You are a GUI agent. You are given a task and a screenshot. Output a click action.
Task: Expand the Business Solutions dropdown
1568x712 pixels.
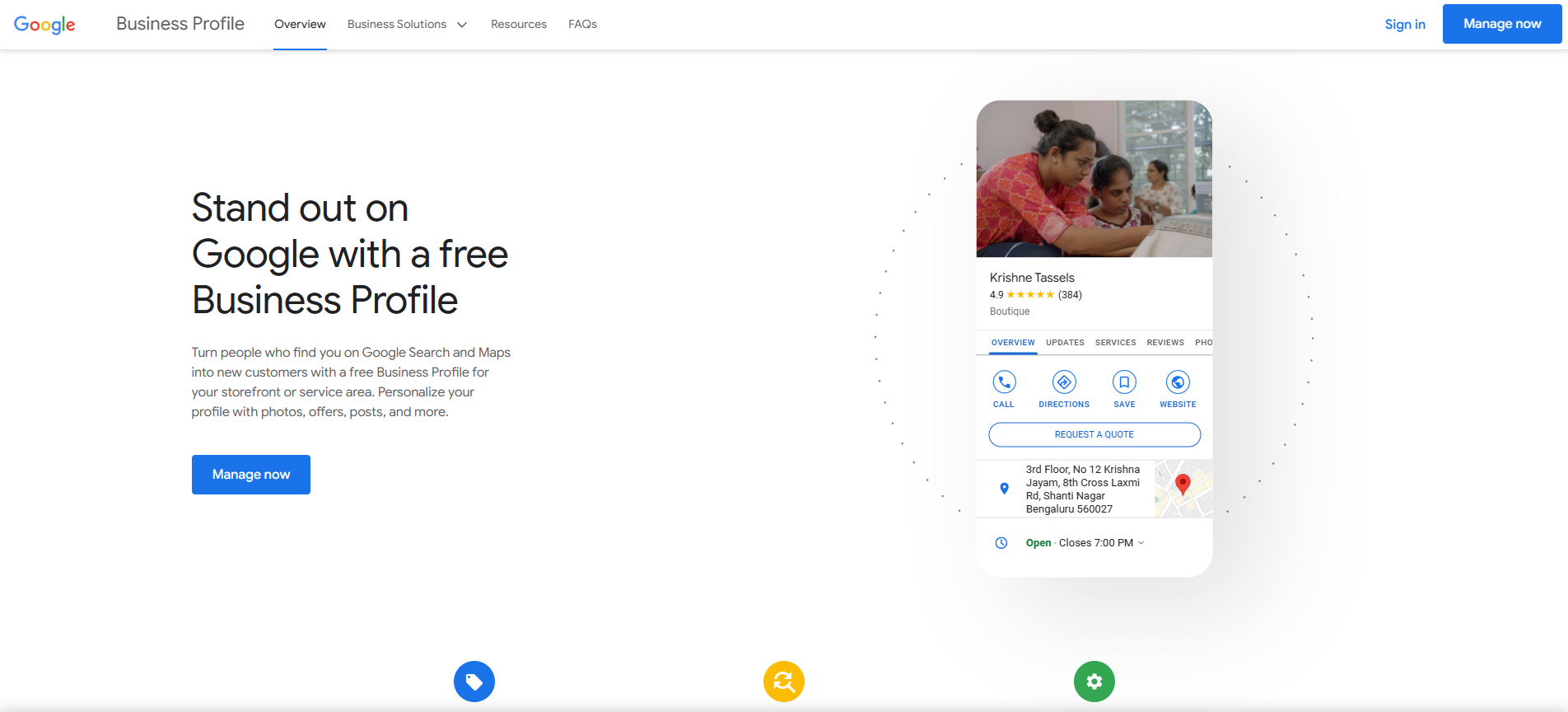[407, 25]
